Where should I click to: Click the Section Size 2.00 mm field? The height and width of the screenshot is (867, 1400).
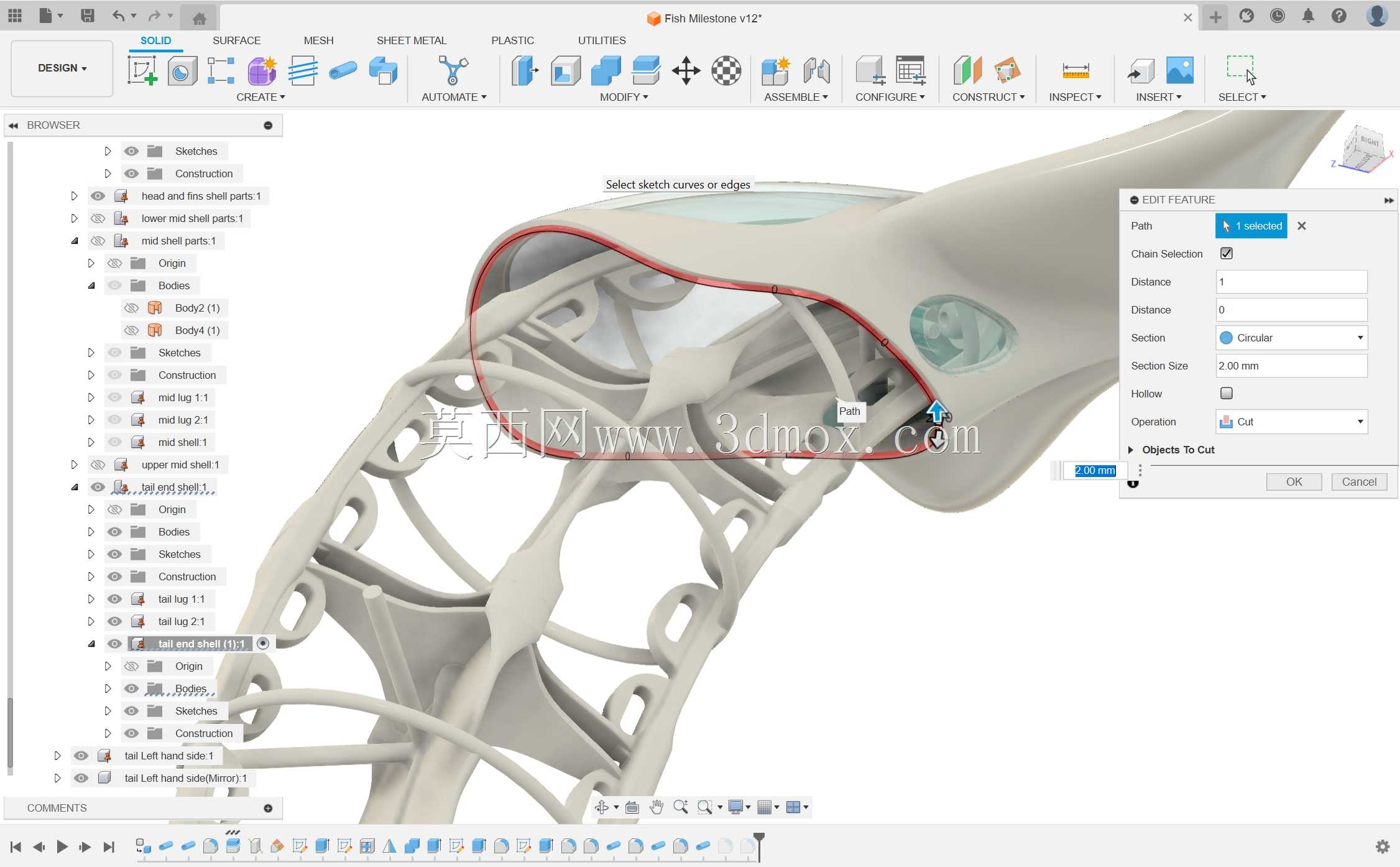pos(1291,366)
